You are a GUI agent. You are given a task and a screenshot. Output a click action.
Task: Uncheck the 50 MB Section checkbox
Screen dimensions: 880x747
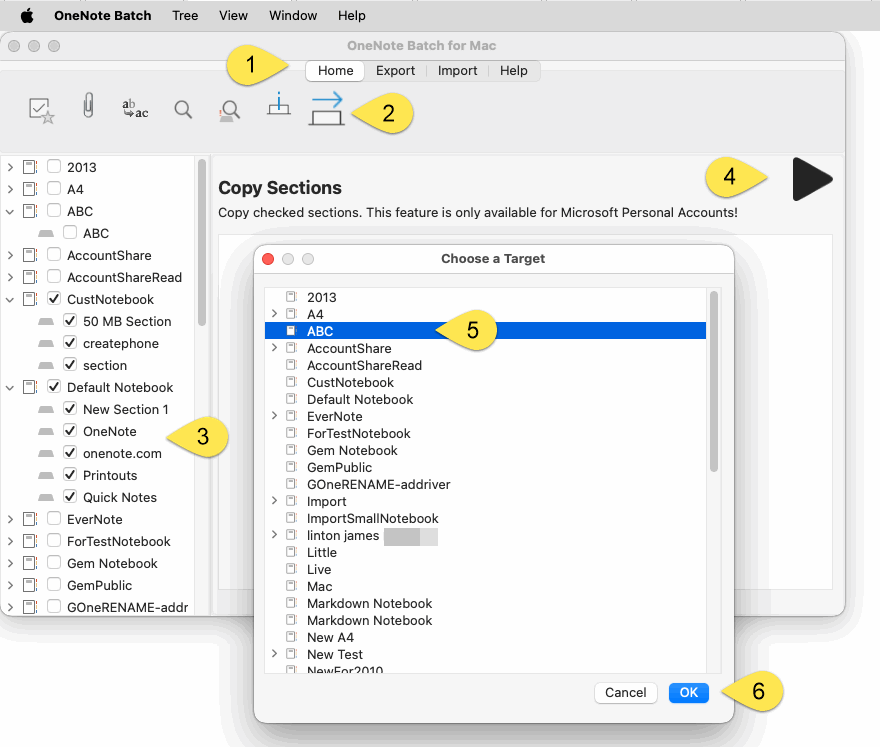click(x=69, y=321)
